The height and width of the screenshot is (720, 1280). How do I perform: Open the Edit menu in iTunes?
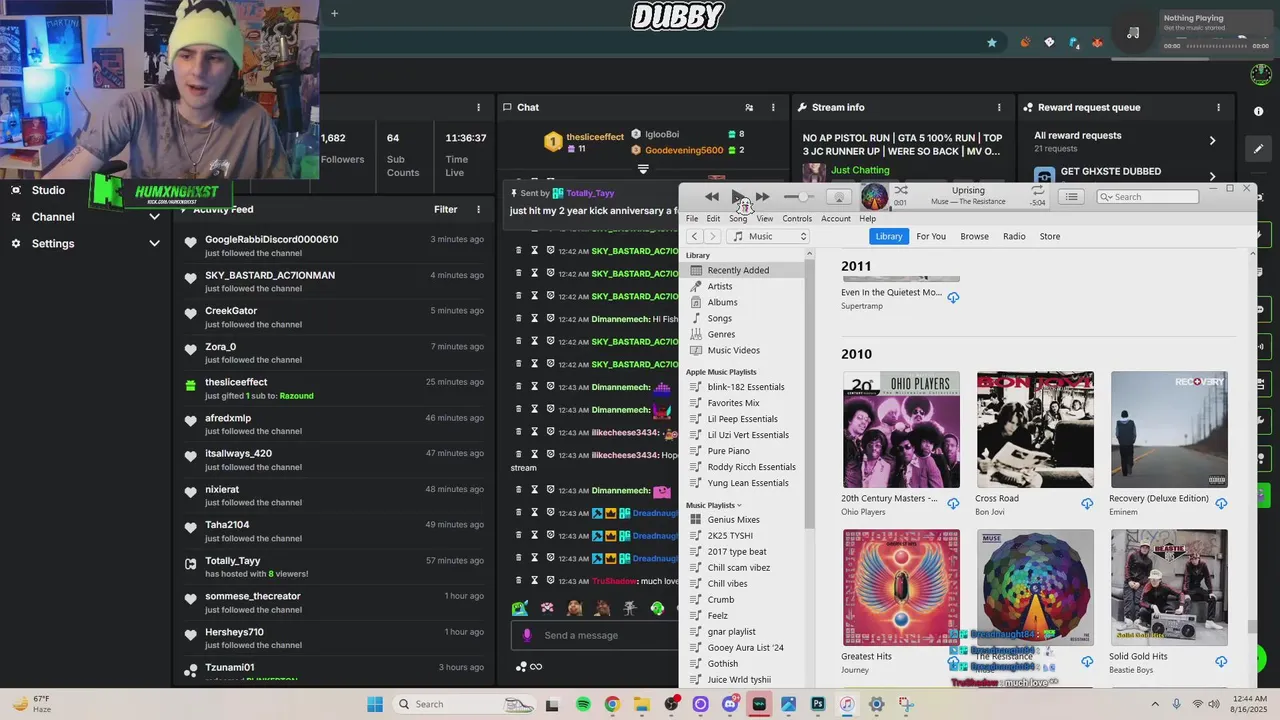713,218
